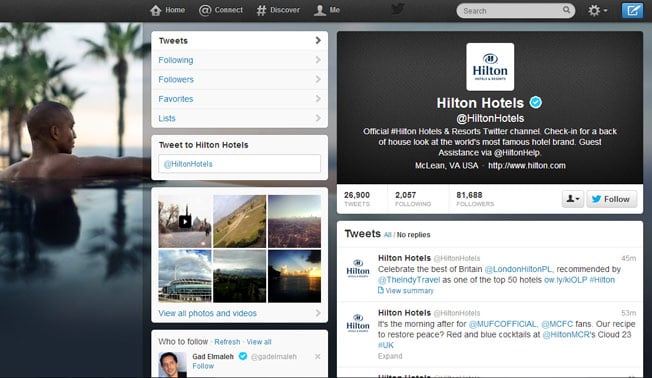This screenshot has height=378, width=652.
Task: Open the @MCFC mention
Action: tap(557, 324)
